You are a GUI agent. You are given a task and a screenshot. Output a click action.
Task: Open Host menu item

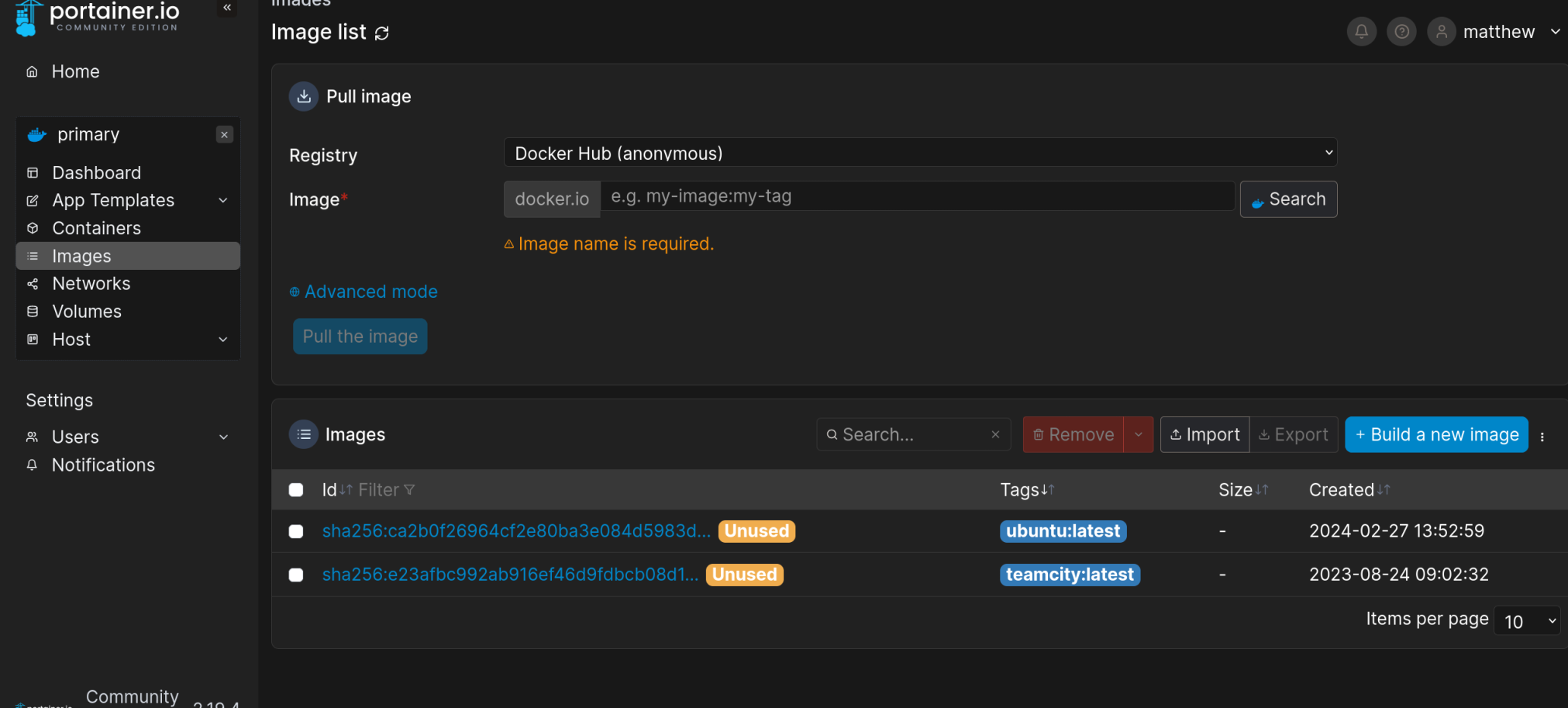tap(71, 340)
